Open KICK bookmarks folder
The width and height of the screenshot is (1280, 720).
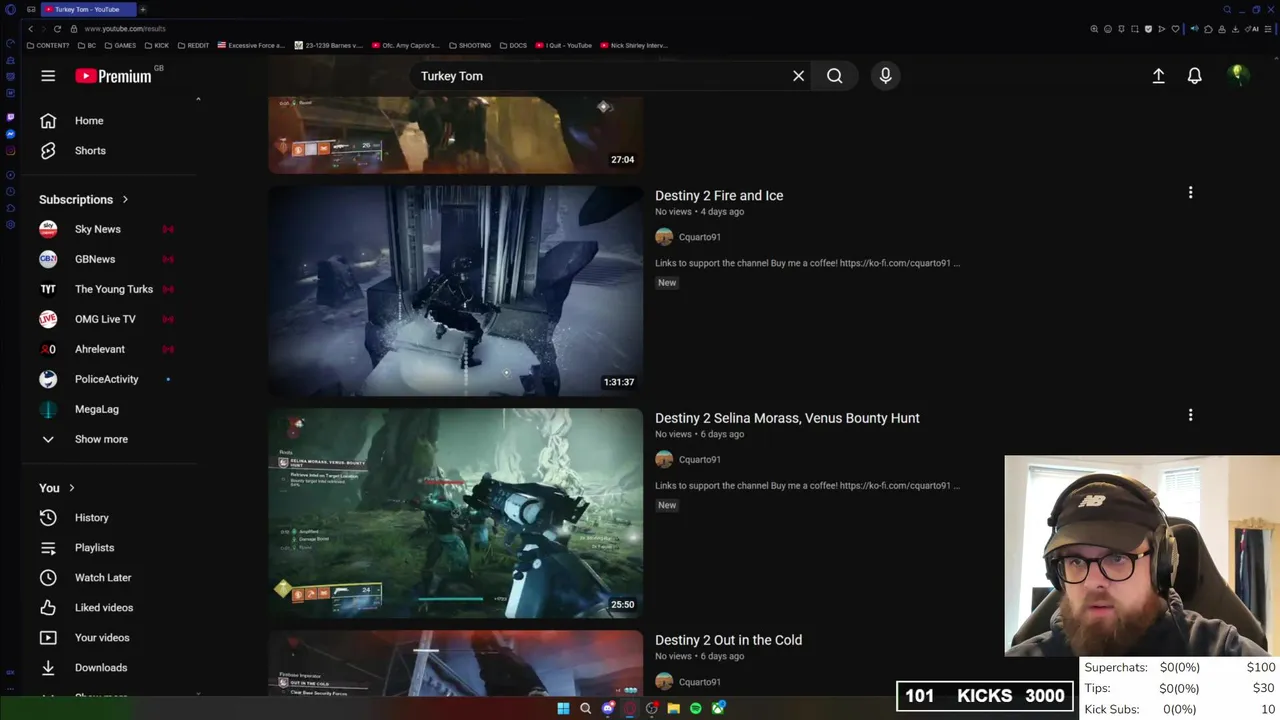pyautogui.click(x=157, y=45)
